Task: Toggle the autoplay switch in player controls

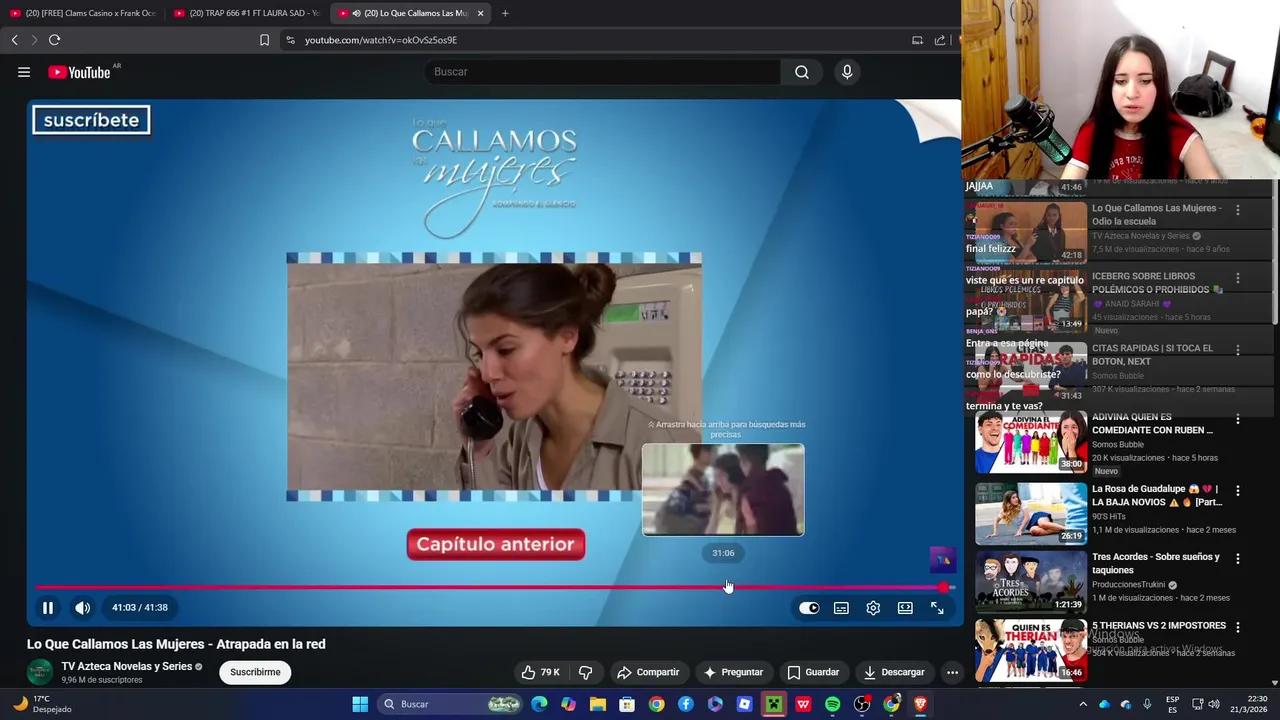Action: [x=809, y=608]
